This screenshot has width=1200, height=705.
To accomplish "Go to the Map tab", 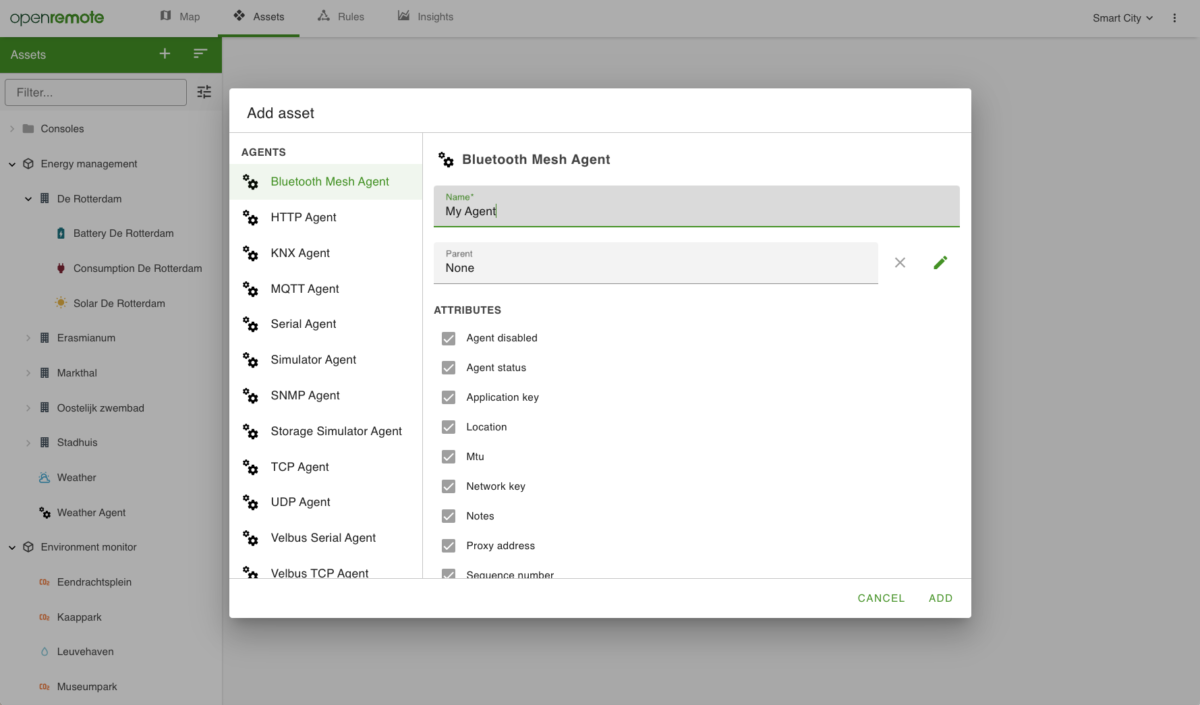I will tap(180, 17).
